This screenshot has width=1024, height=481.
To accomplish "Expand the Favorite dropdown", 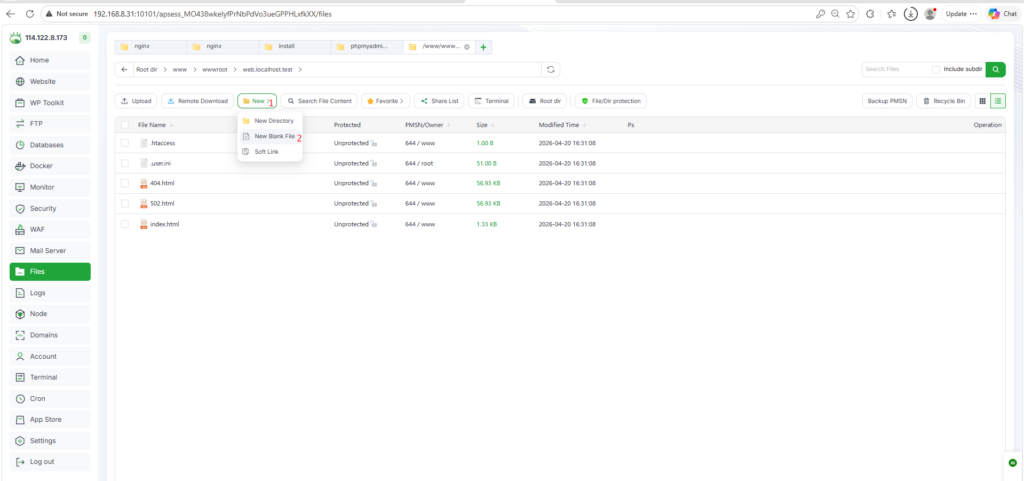I will click(385, 101).
